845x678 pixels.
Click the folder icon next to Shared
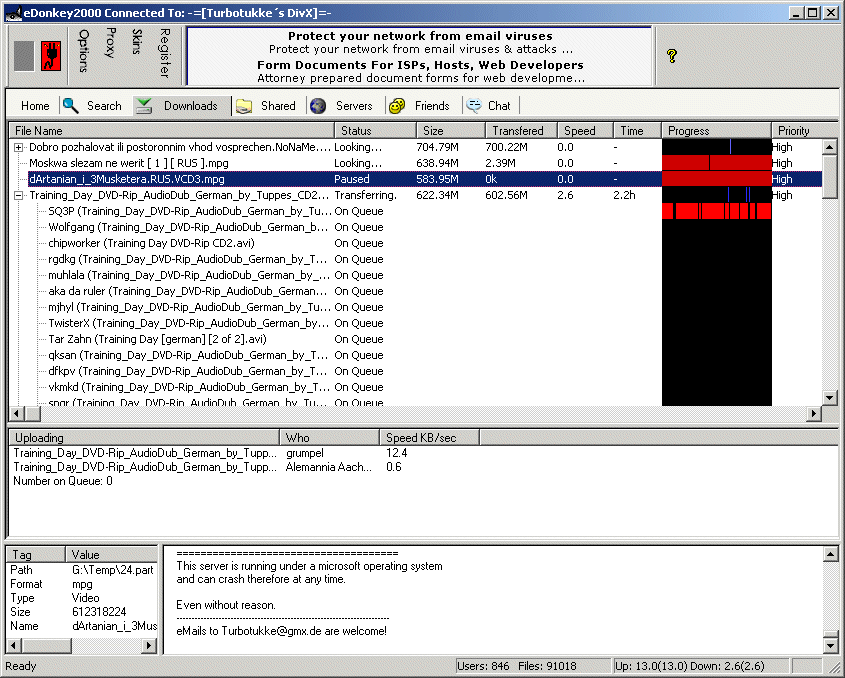[x=244, y=106]
